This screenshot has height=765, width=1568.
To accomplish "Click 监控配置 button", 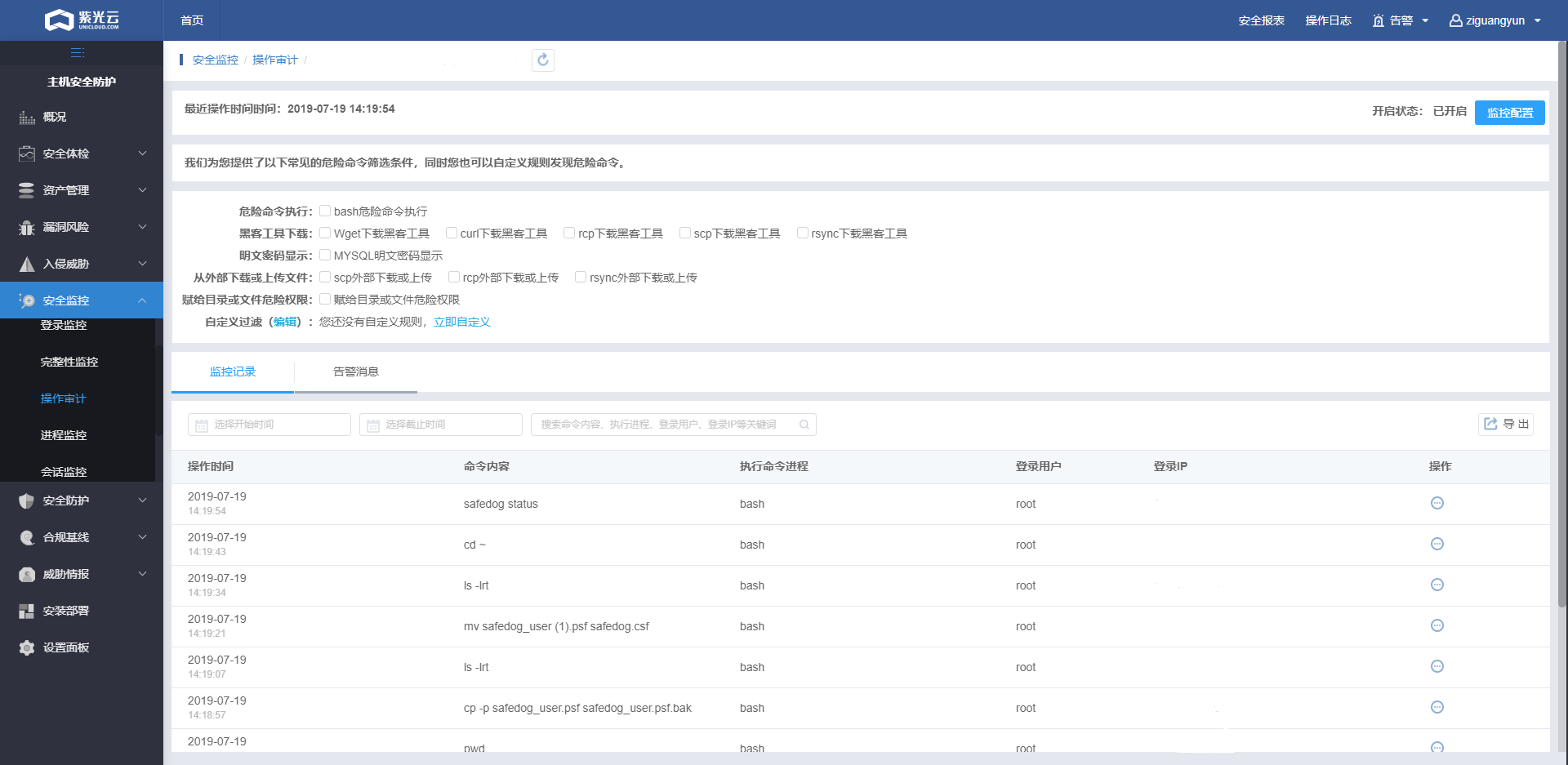I will click(x=1510, y=113).
